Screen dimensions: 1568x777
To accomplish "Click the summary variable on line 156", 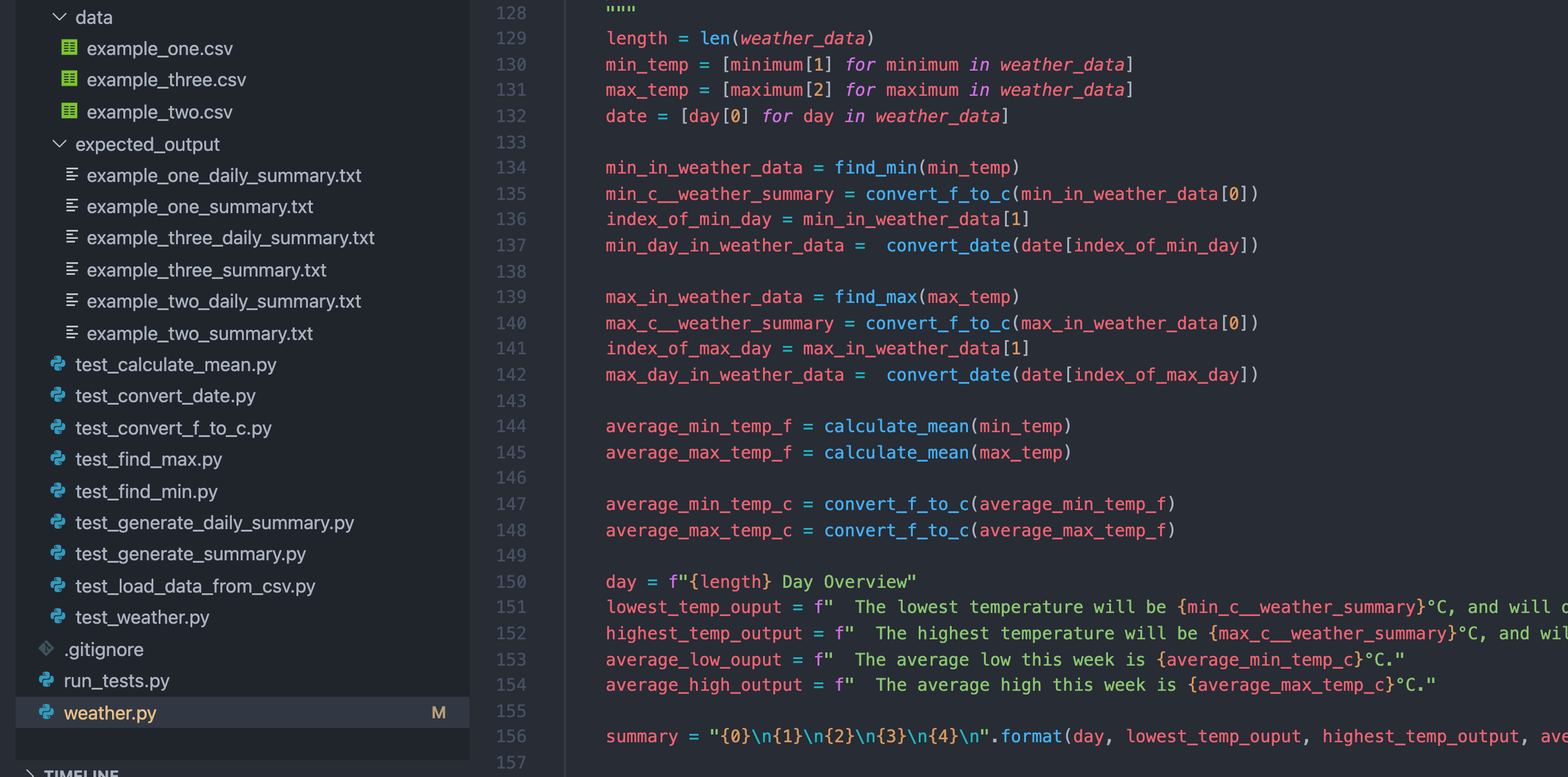I will pos(641,737).
